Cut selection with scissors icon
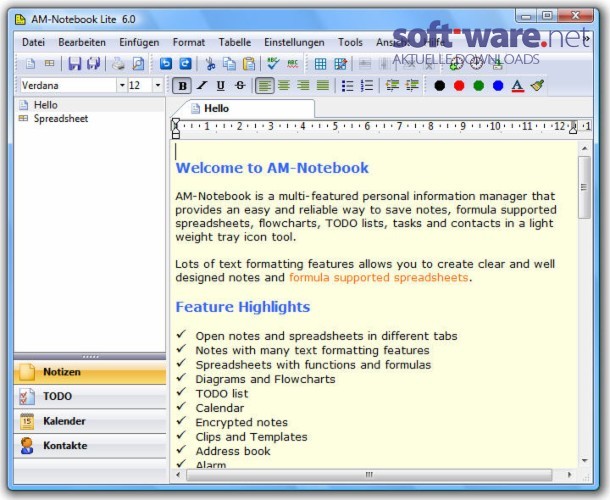 coord(210,64)
